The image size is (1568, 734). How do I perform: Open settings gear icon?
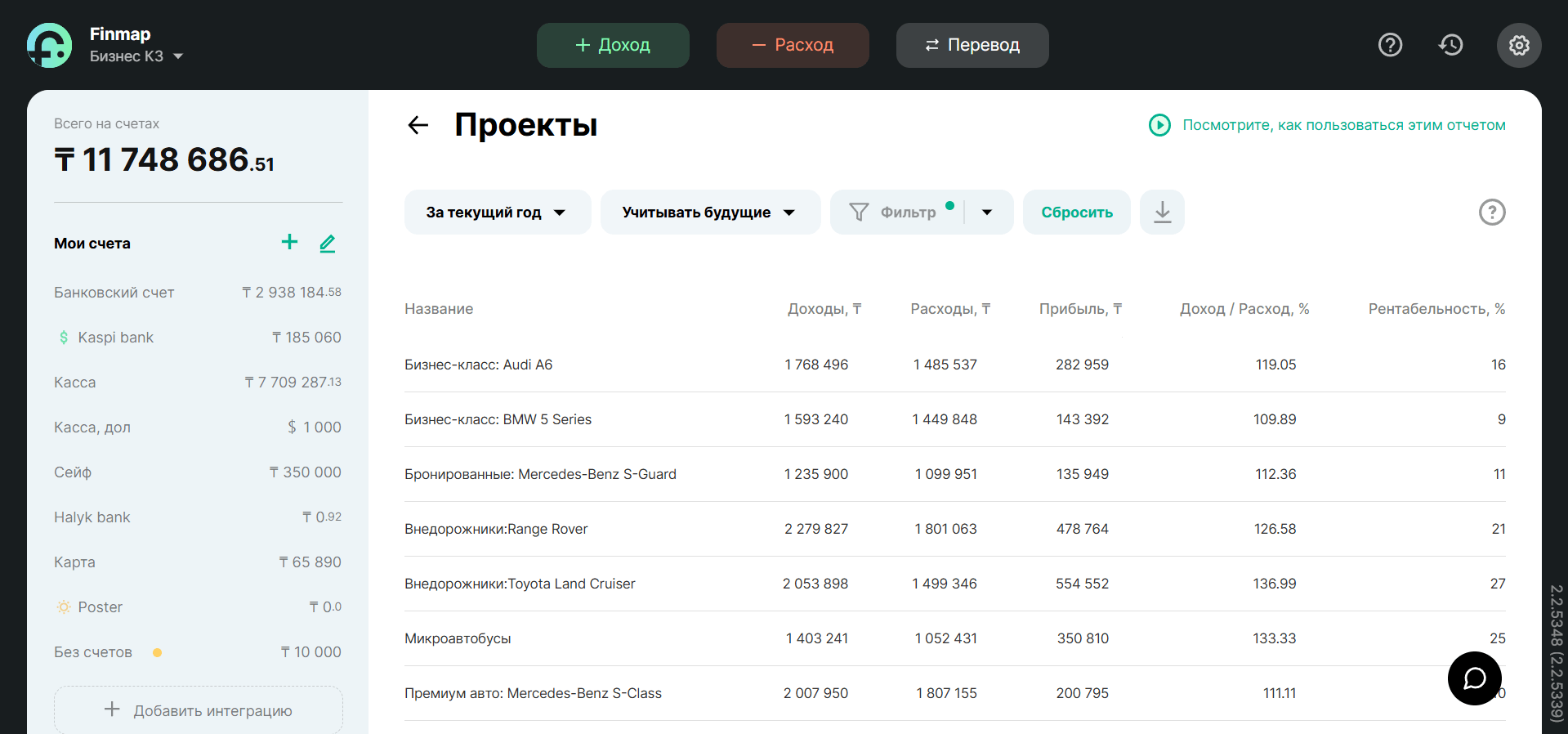point(1519,45)
